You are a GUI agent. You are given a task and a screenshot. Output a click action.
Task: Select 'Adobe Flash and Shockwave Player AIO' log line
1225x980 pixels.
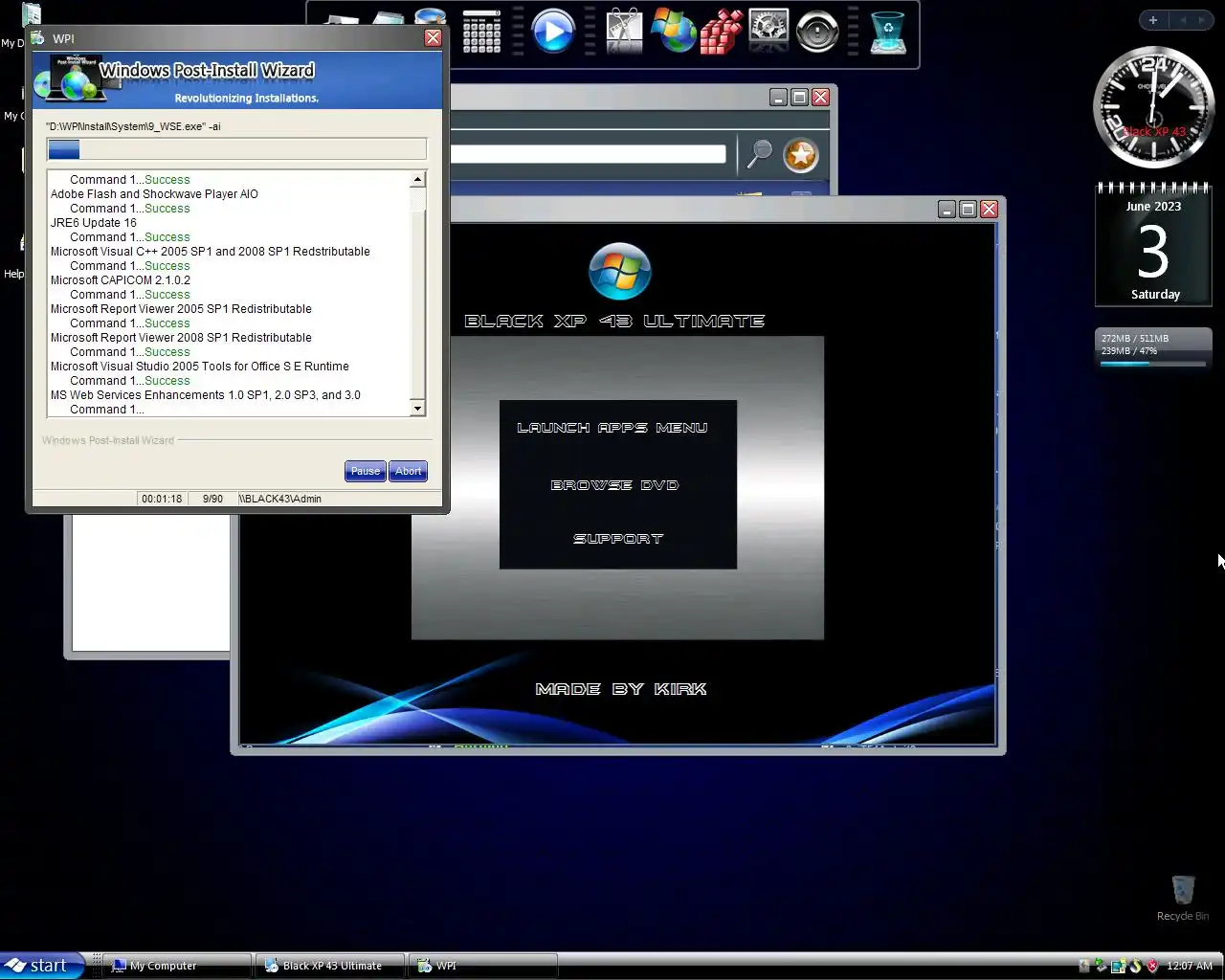point(154,193)
